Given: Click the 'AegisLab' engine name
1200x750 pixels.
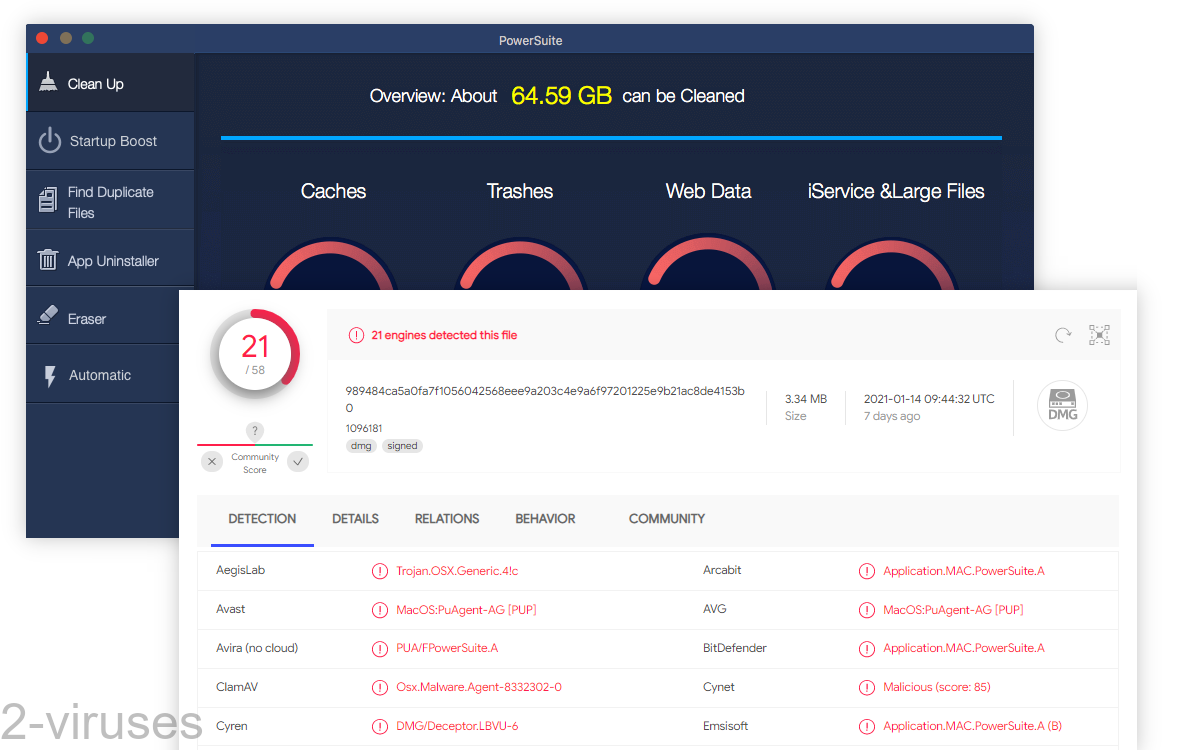Looking at the screenshot, I should 240,570.
